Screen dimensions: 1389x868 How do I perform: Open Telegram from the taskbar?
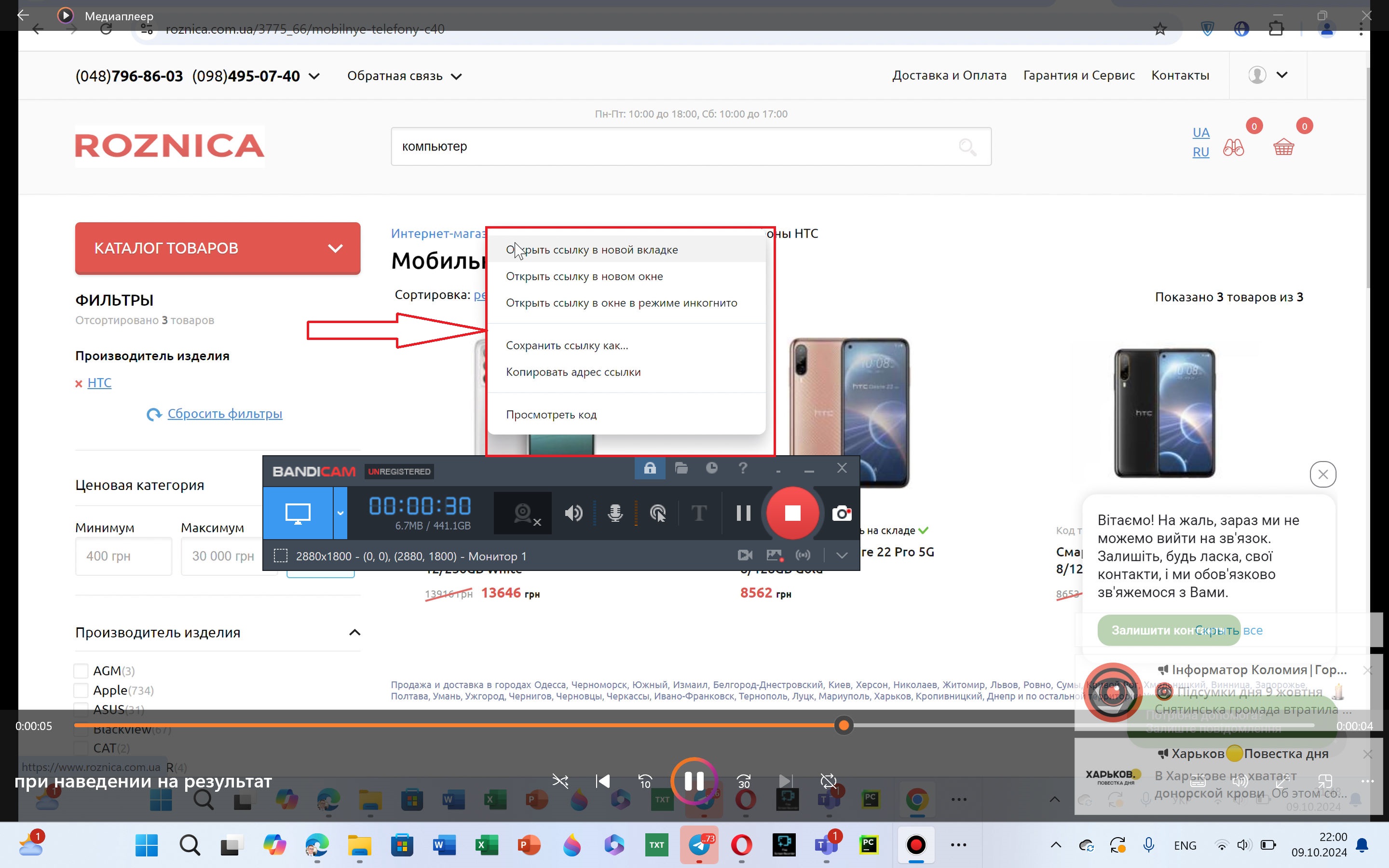(x=698, y=845)
